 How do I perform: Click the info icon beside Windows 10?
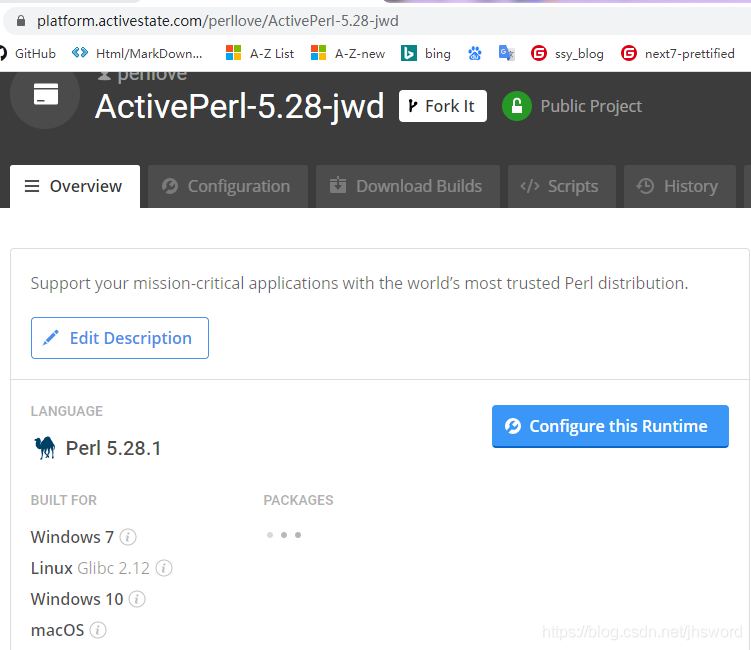[x=137, y=599]
